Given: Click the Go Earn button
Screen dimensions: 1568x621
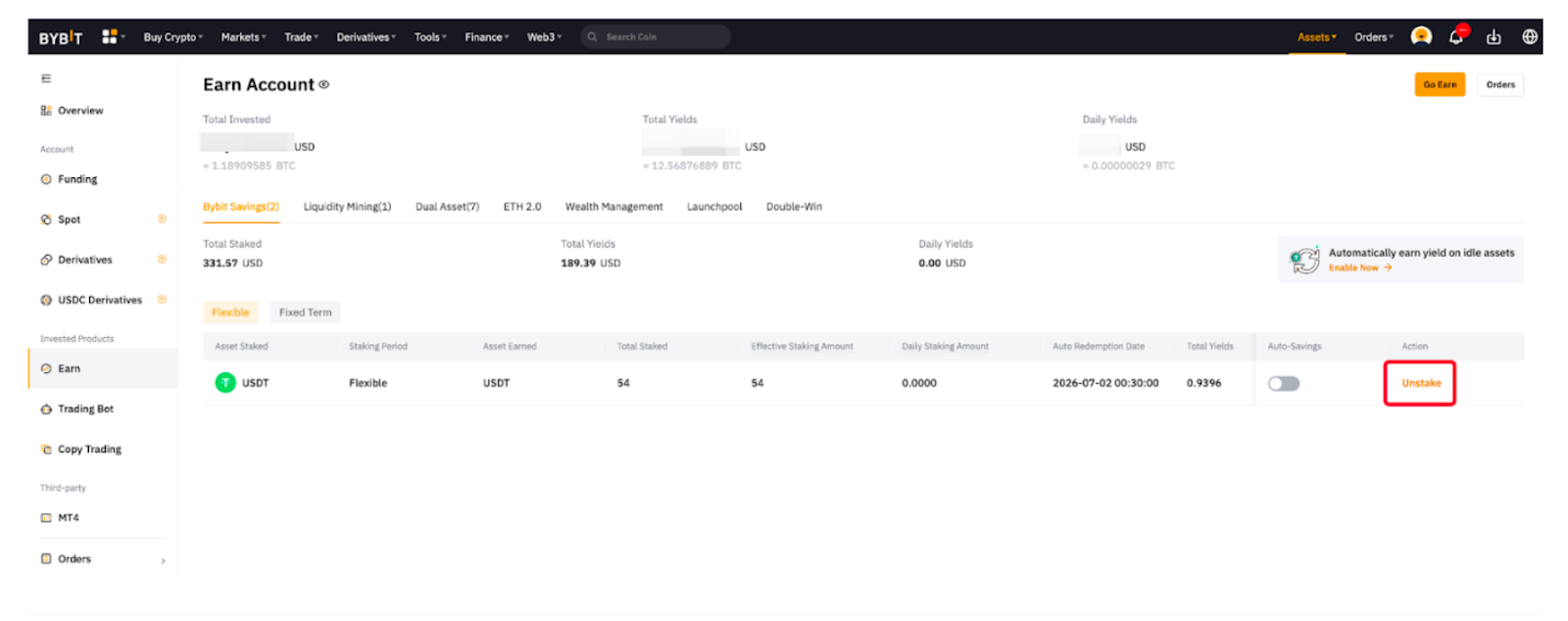Looking at the screenshot, I should point(1440,85).
